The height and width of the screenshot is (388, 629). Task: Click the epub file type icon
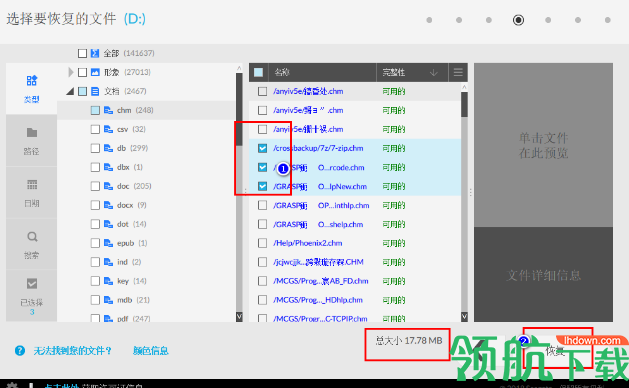108,243
